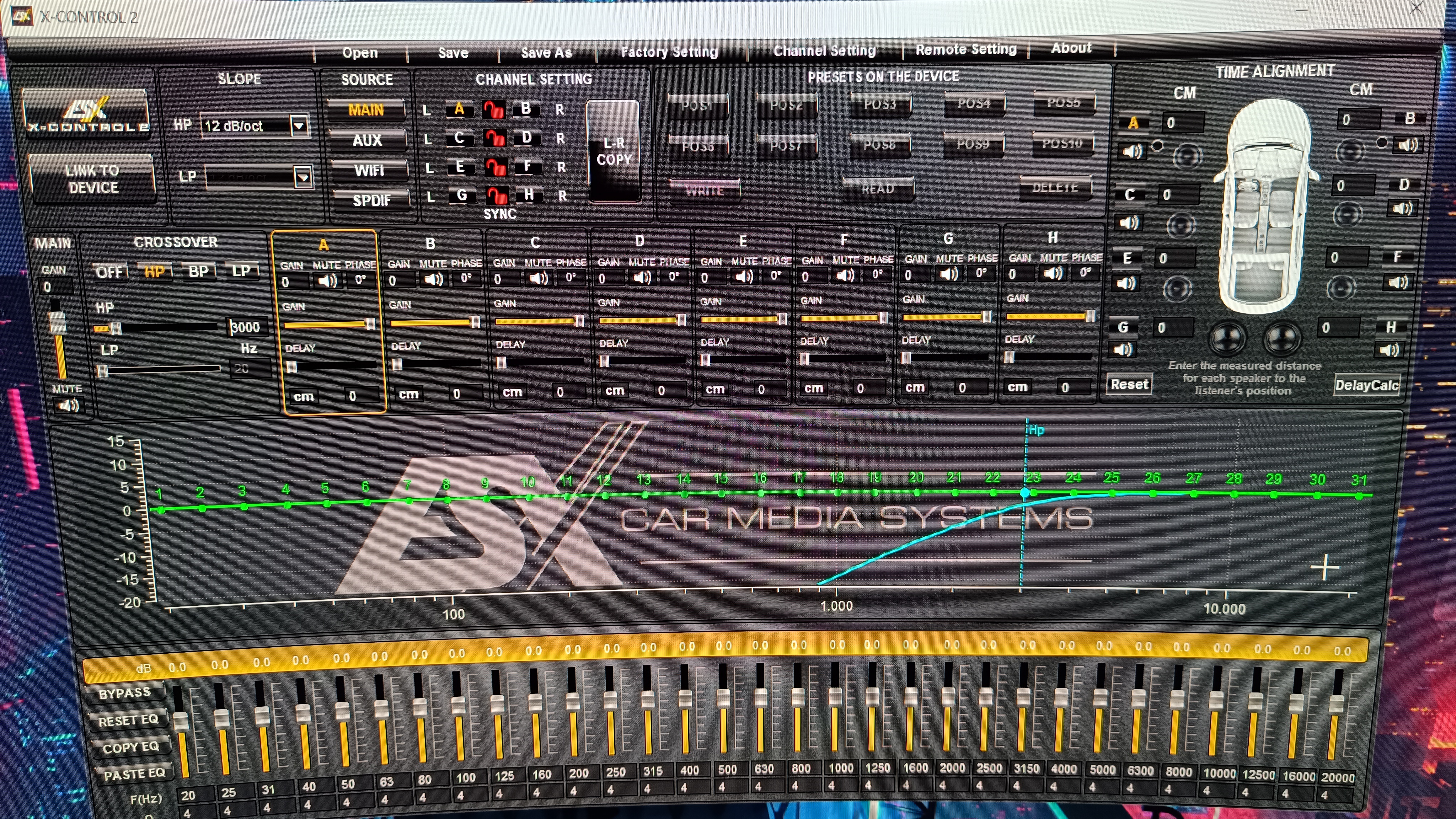The height and width of the screenshot is (819, 1456).
Task: Open the Open menu item
Action: 359,53
